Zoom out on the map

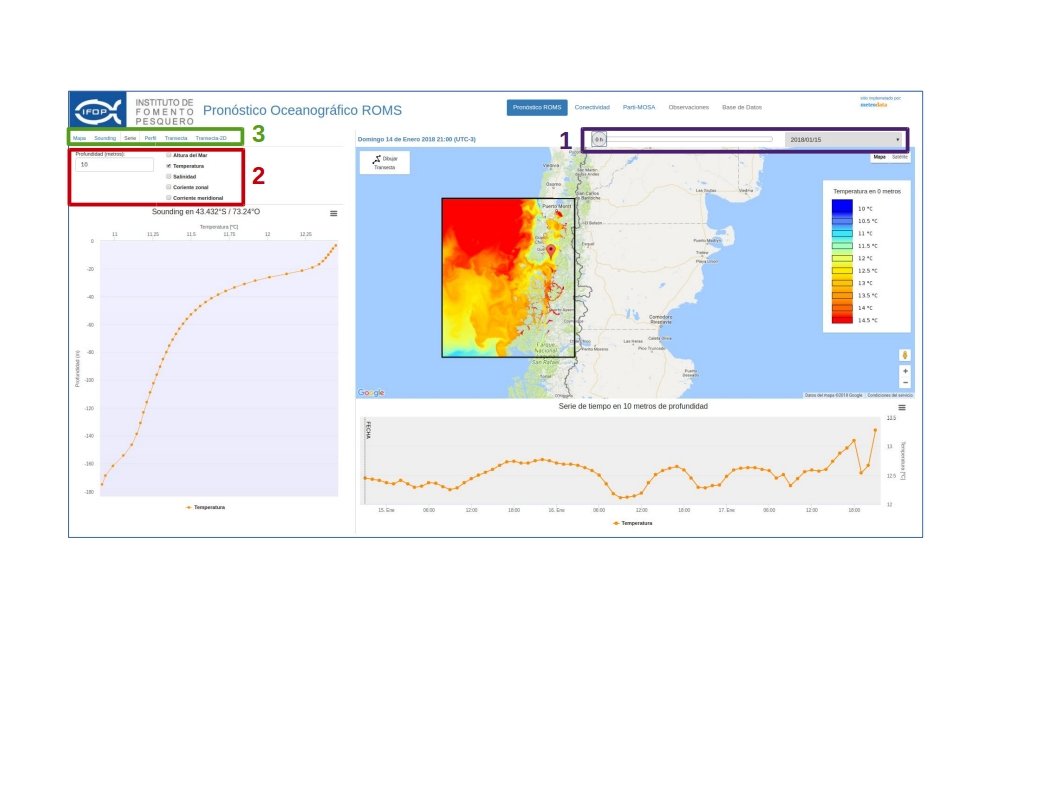click(x=905, y=383)
